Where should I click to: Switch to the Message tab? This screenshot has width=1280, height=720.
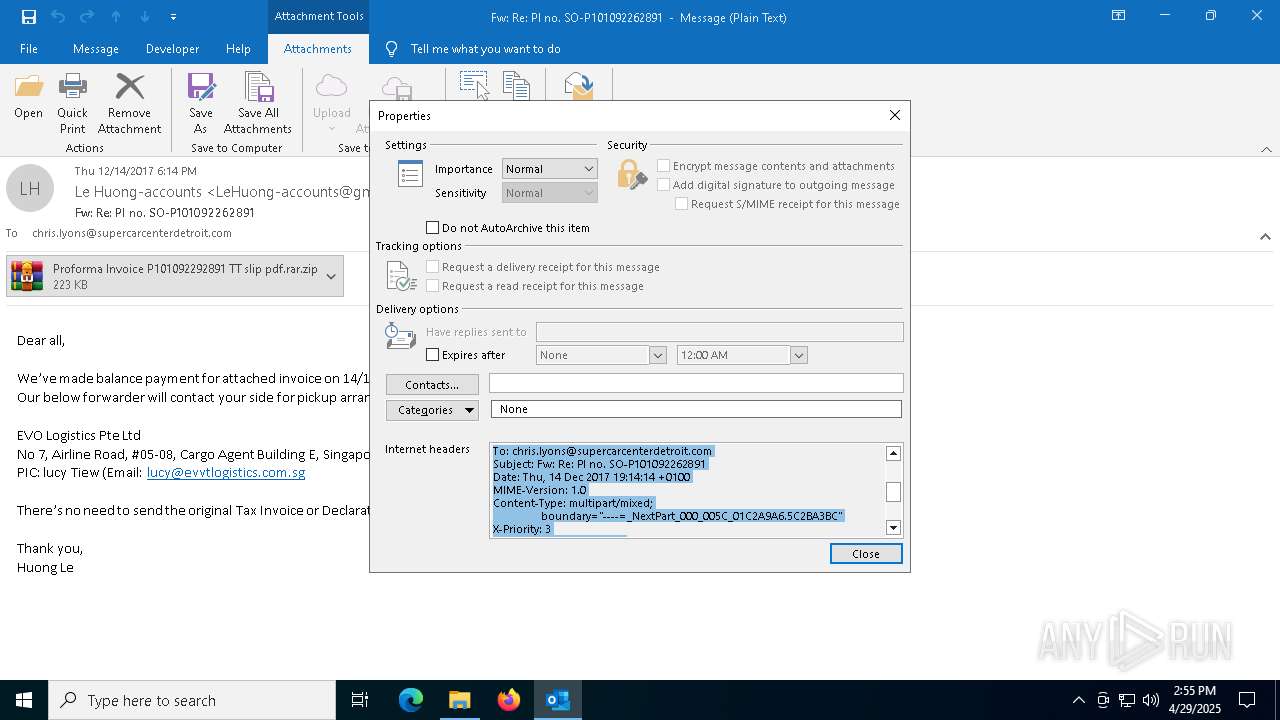click(x=96, y=48)
